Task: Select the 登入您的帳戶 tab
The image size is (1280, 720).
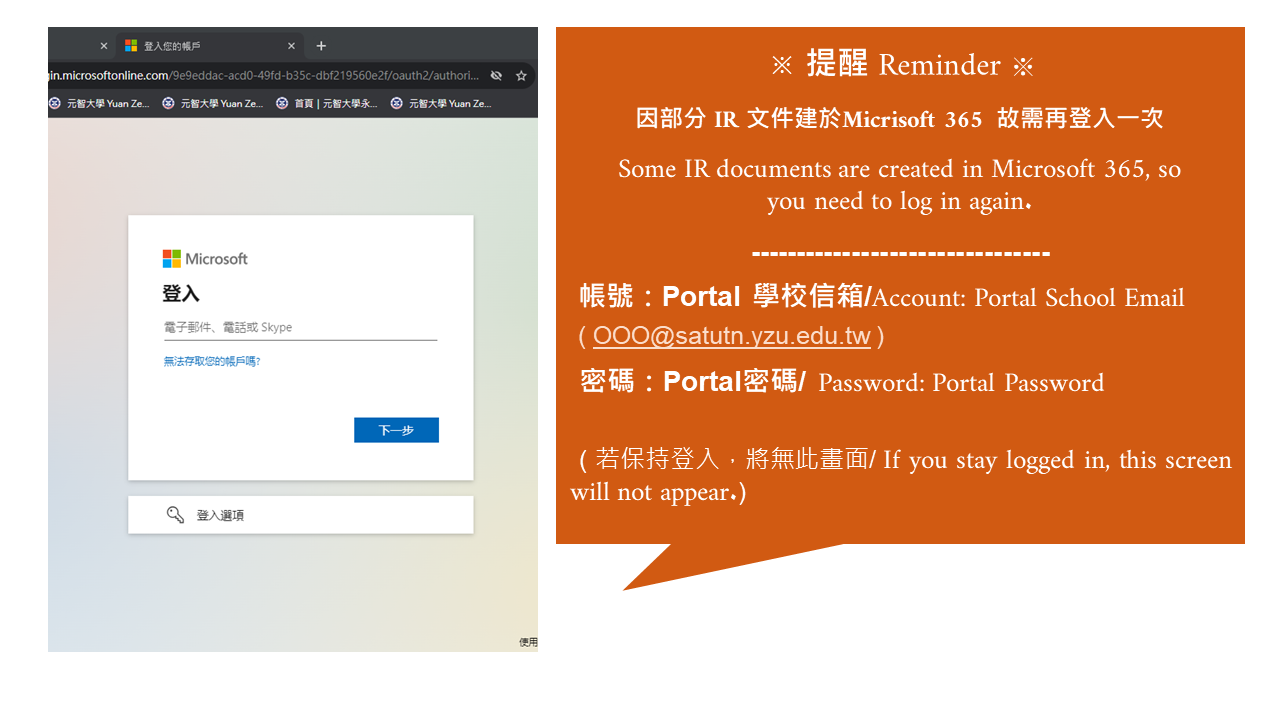Action: pyautogui.click(x=208, y=46)
